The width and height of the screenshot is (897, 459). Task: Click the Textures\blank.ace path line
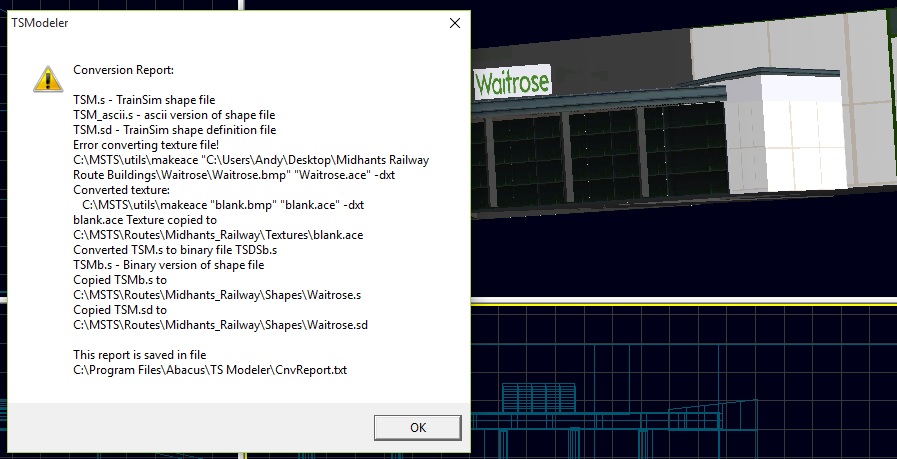(218, 235)
